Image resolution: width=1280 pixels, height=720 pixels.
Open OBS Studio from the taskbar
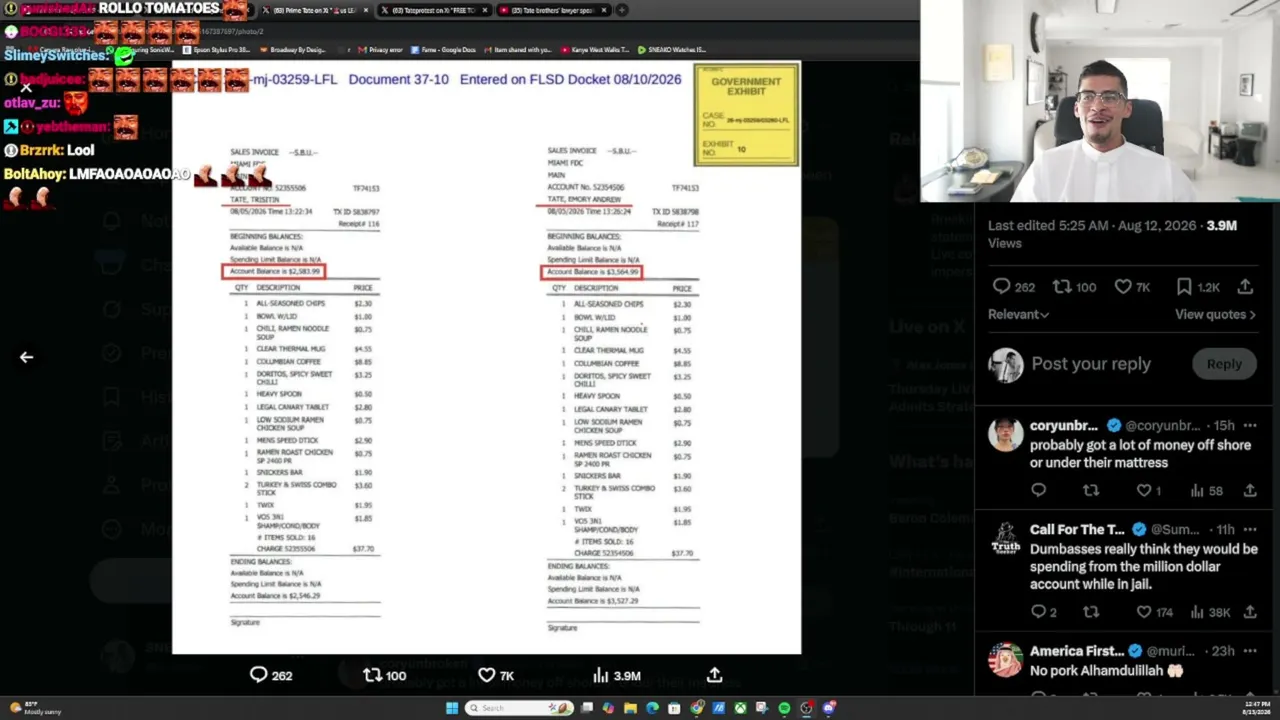pyautogui.click(x=806, y=708)
